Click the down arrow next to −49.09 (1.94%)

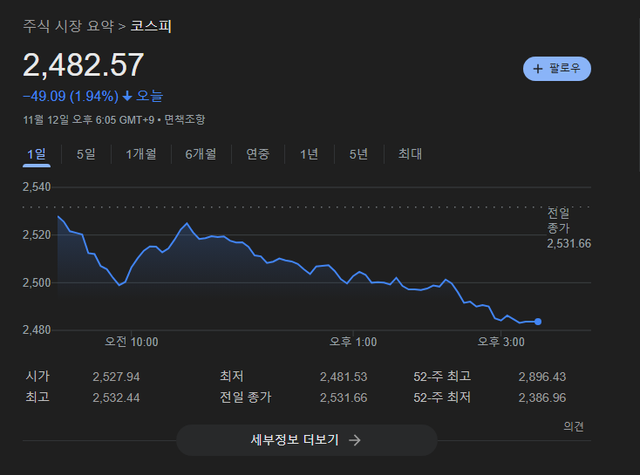point(128,96)
